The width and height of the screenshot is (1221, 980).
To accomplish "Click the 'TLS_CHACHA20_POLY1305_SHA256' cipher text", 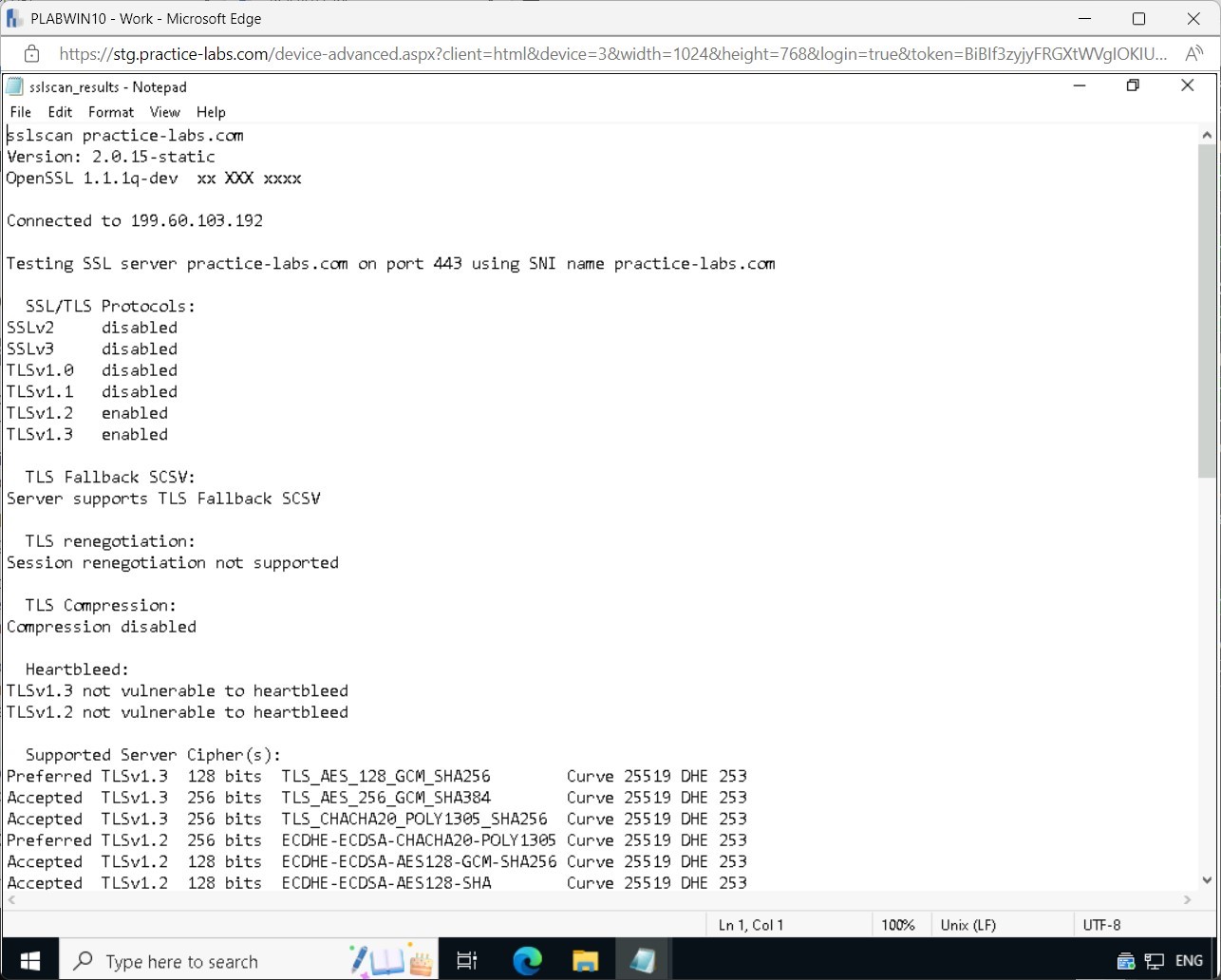I will (415, 819).
